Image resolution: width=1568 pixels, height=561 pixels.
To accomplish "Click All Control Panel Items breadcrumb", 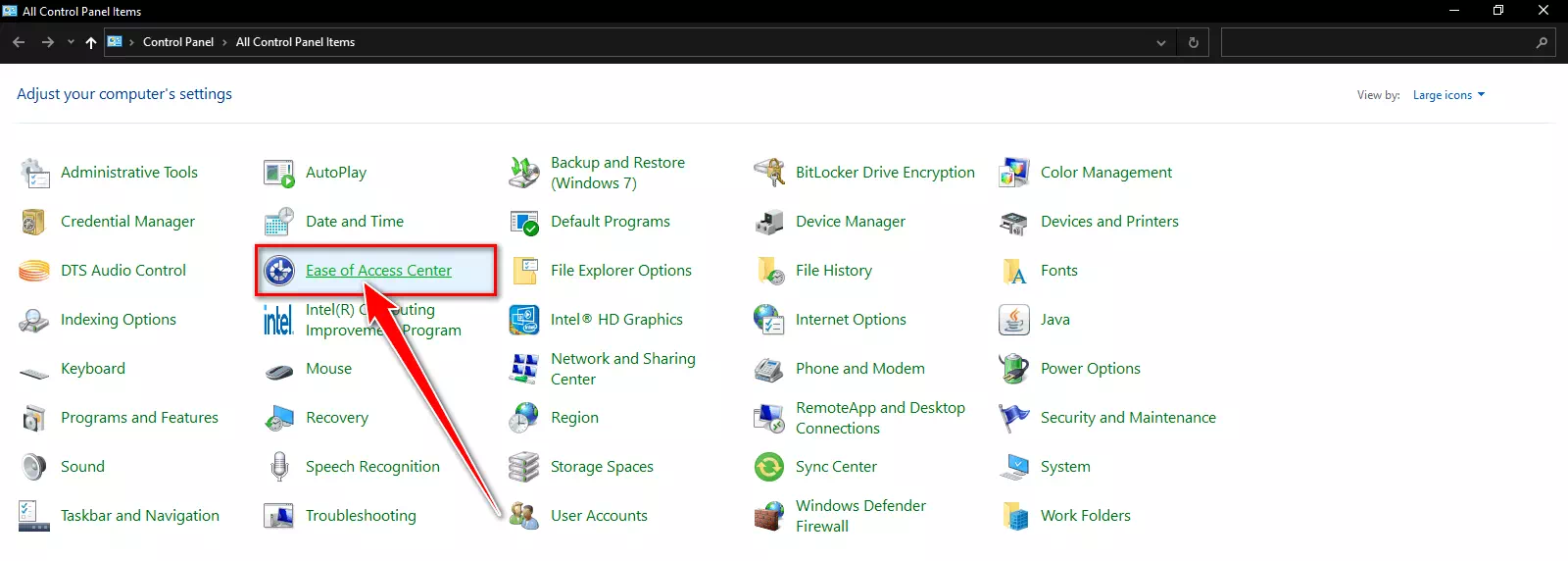I will (x=295, y=42).
